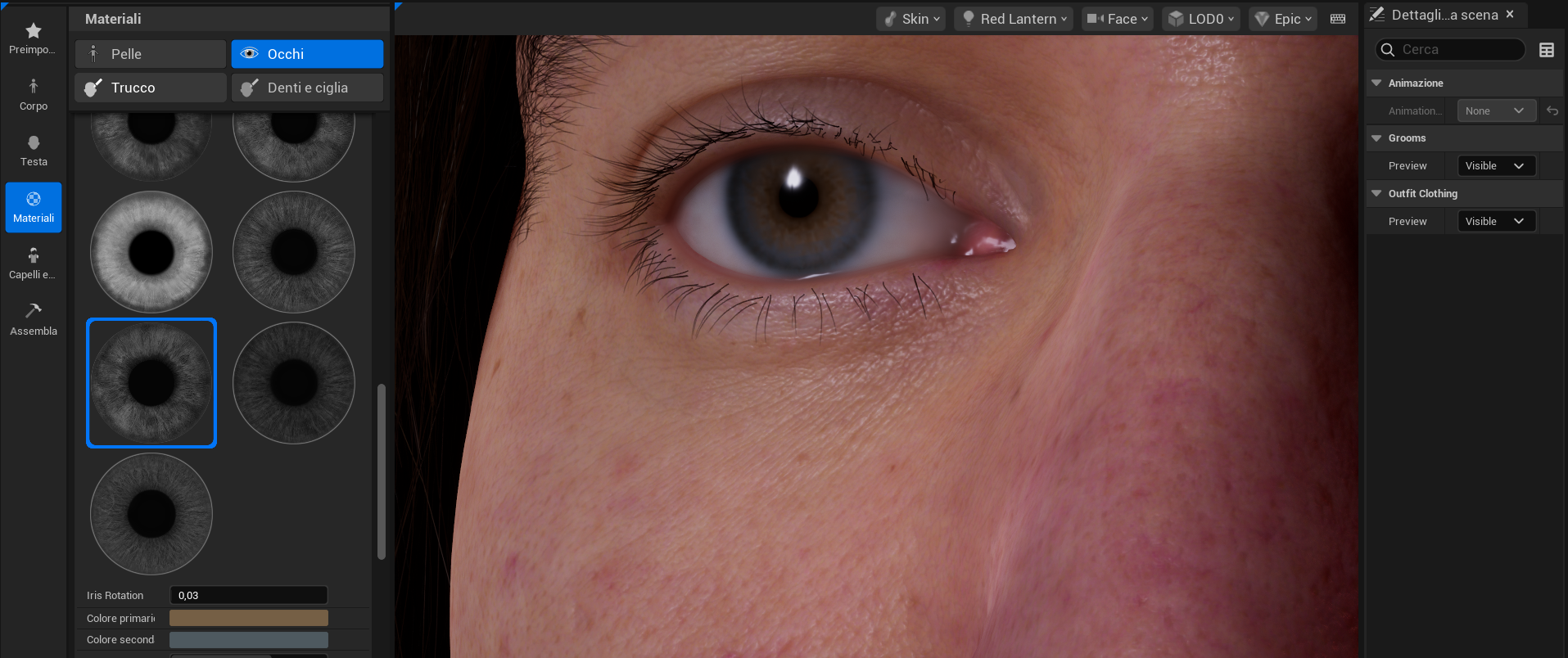The height and width of the screenshot is (658, 1568).
Task: Collapse the Animazione section
Action: tap(1377, 83)
